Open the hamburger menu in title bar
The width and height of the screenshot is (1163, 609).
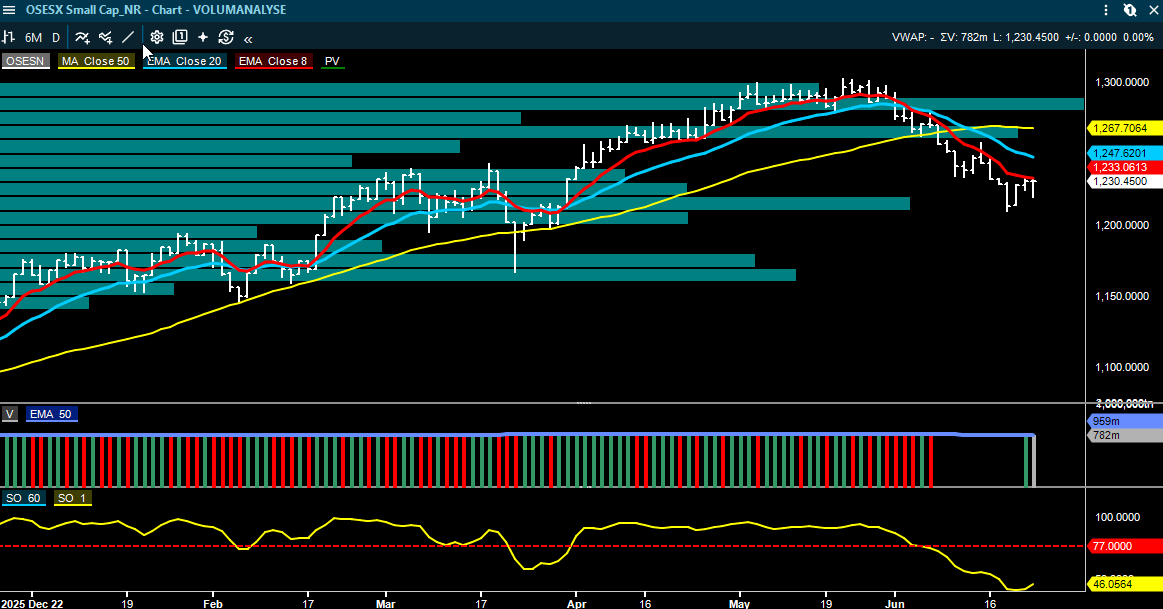click(9, 10)
